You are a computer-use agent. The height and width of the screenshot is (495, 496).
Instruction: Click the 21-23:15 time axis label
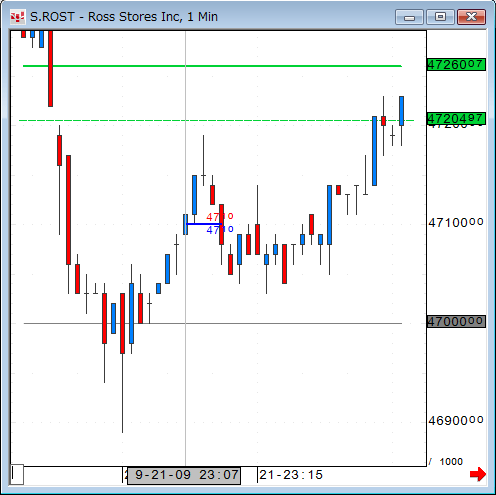tap(291, 475)
